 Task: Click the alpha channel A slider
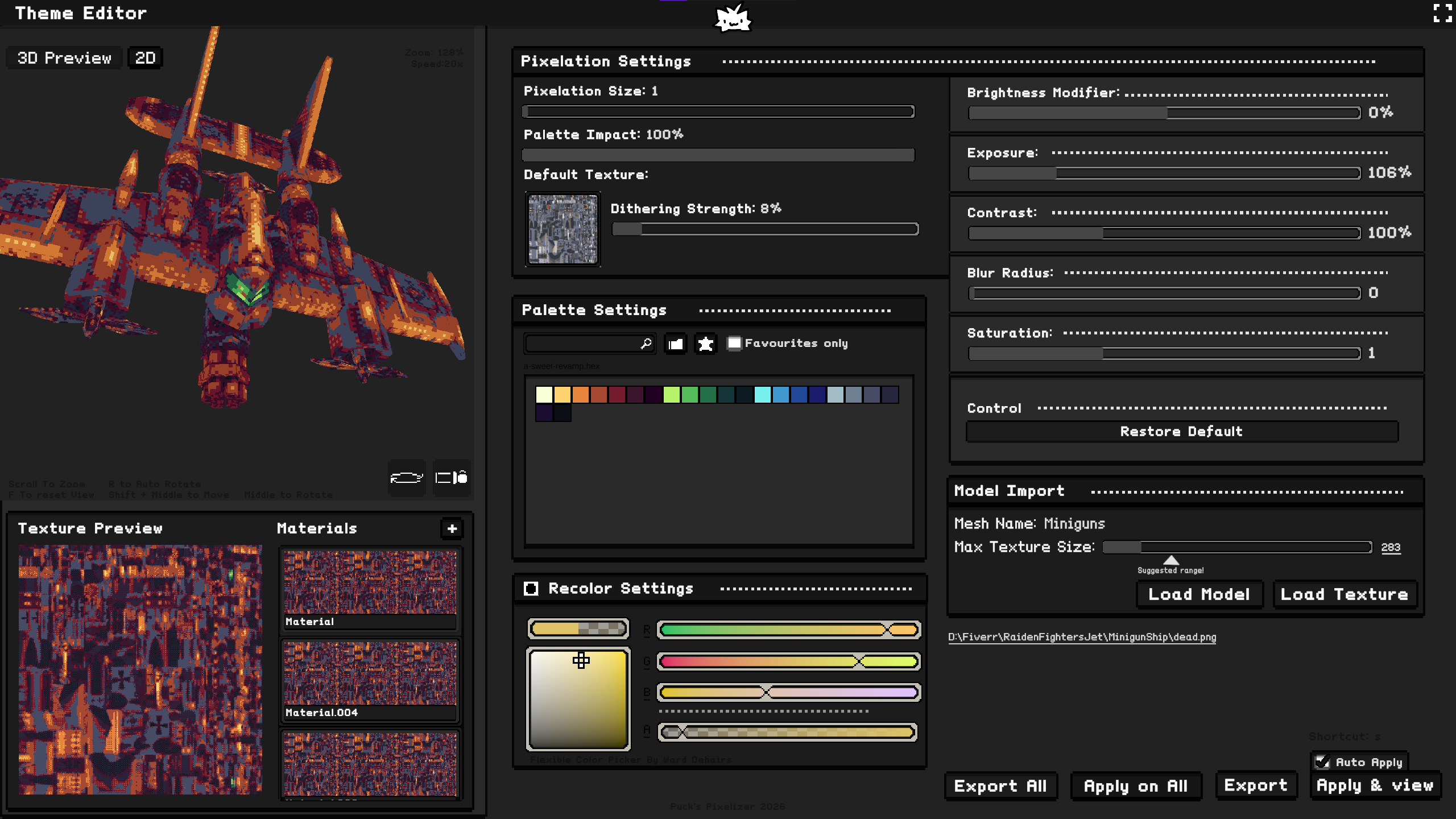pyautogui.click(x=787, y=732)
